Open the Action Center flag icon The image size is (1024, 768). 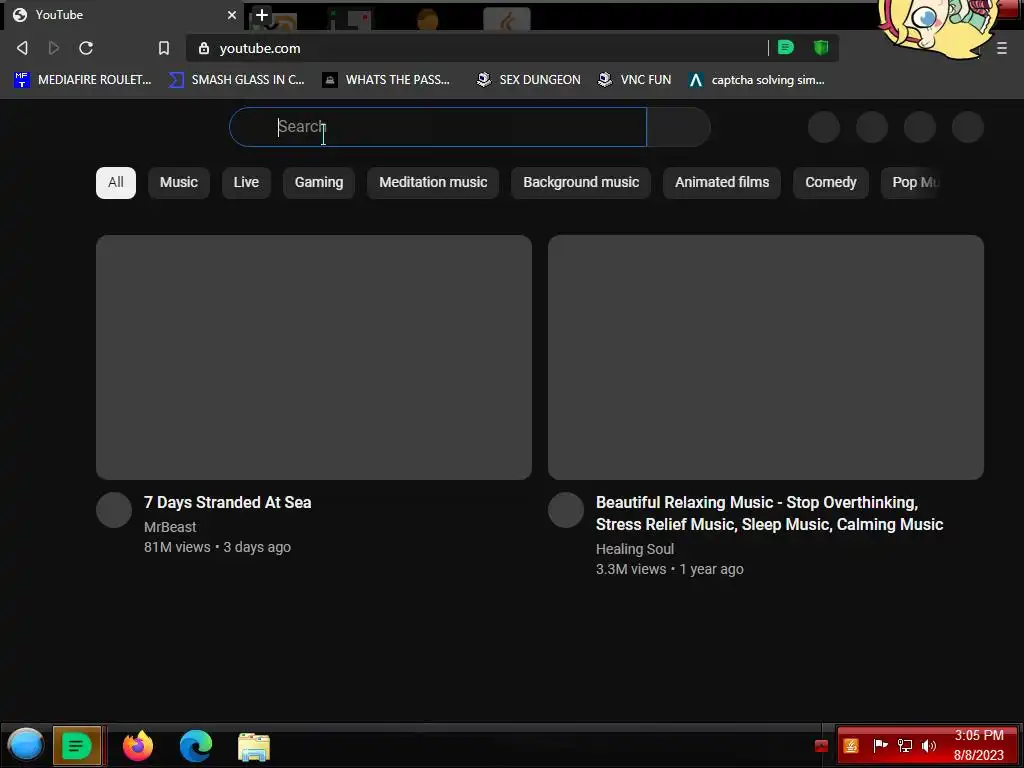880,745
